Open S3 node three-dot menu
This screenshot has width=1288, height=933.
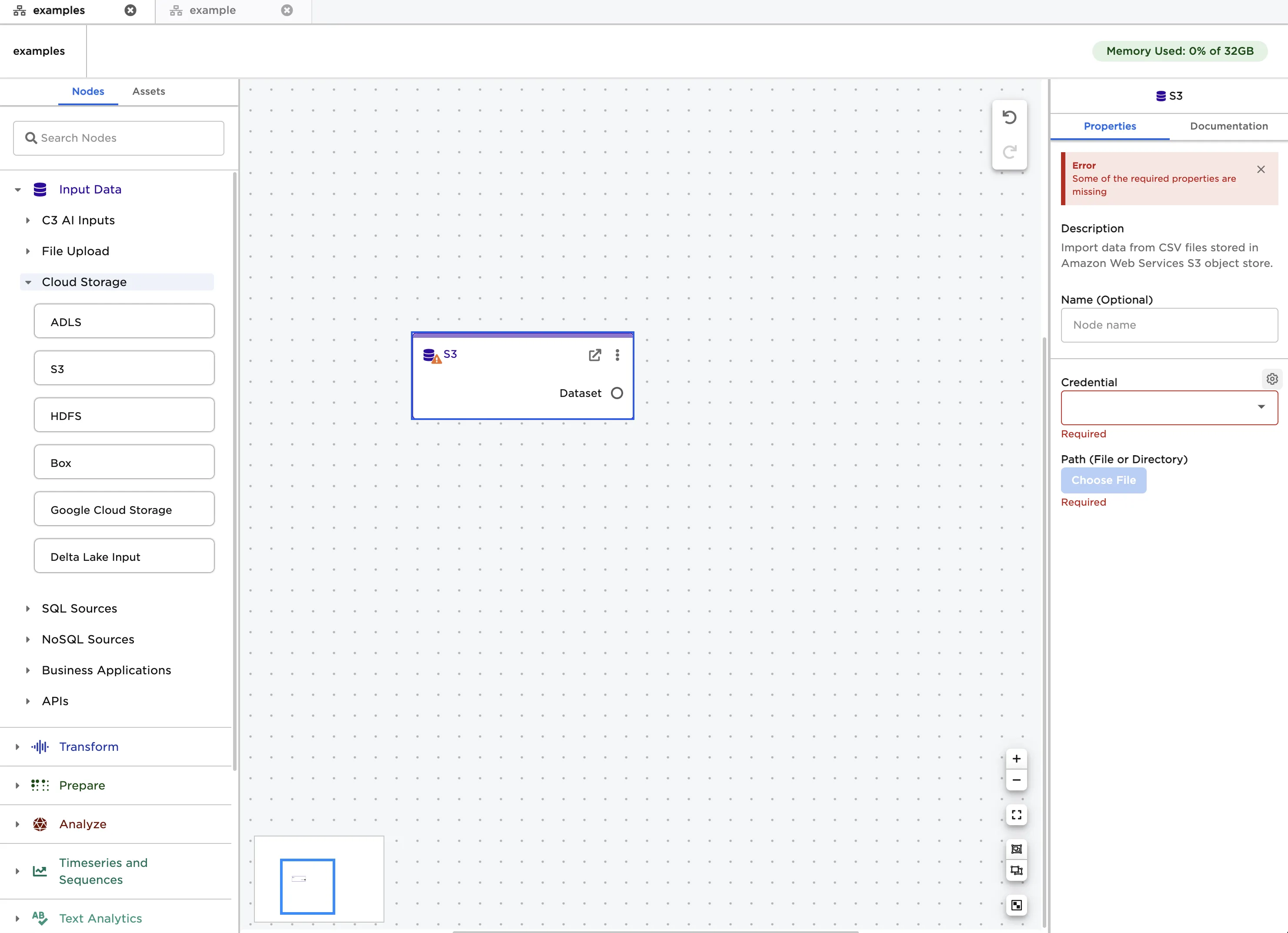click(617, 356)
